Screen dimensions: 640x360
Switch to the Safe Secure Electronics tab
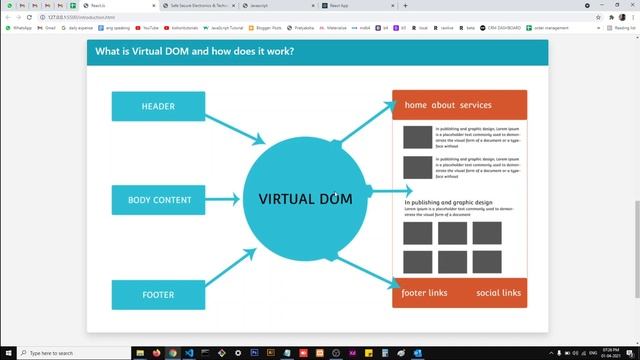click(198, 6)
